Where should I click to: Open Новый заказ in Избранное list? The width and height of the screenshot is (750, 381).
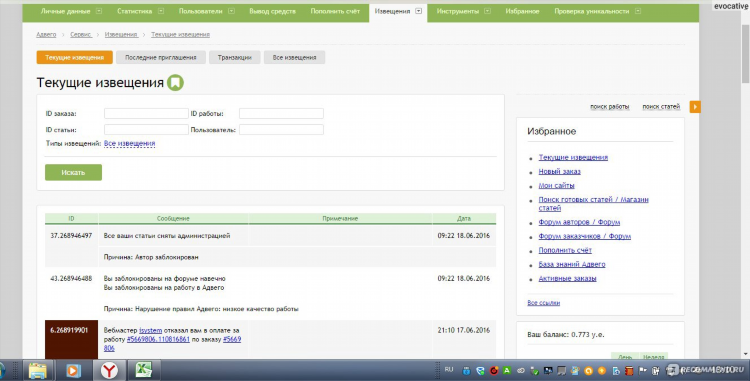coord(559,171)
